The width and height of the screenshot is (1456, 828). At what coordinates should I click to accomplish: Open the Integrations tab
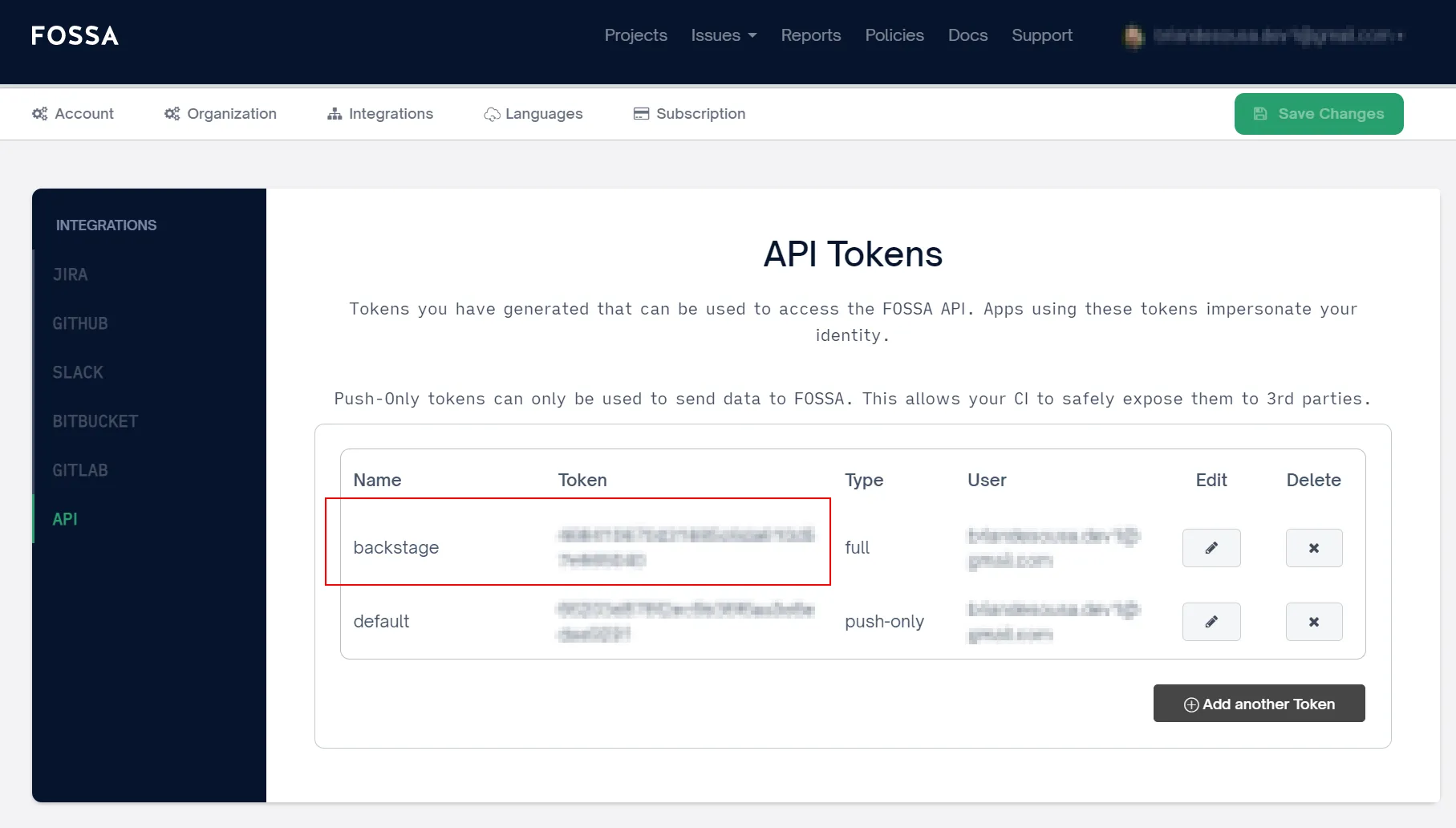[380, 114]
